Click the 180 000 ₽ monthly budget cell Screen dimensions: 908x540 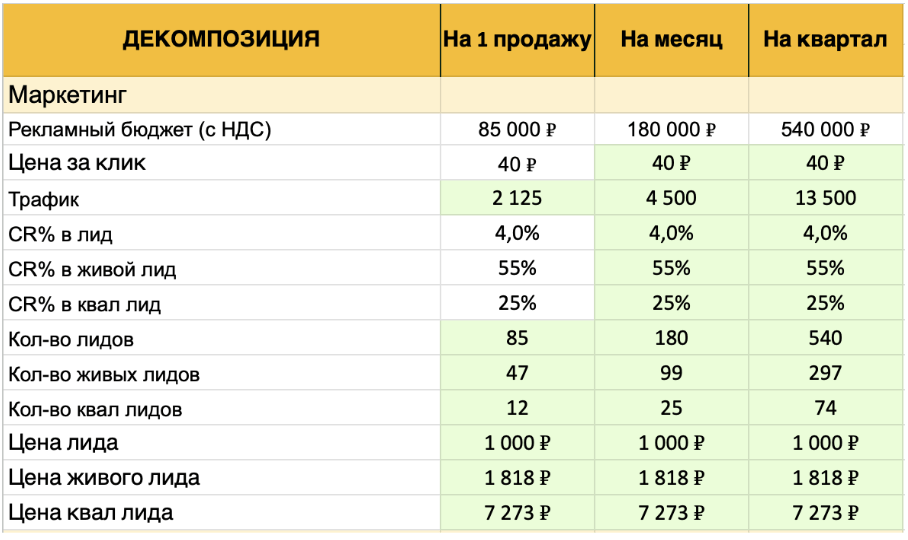click(671, 129)
